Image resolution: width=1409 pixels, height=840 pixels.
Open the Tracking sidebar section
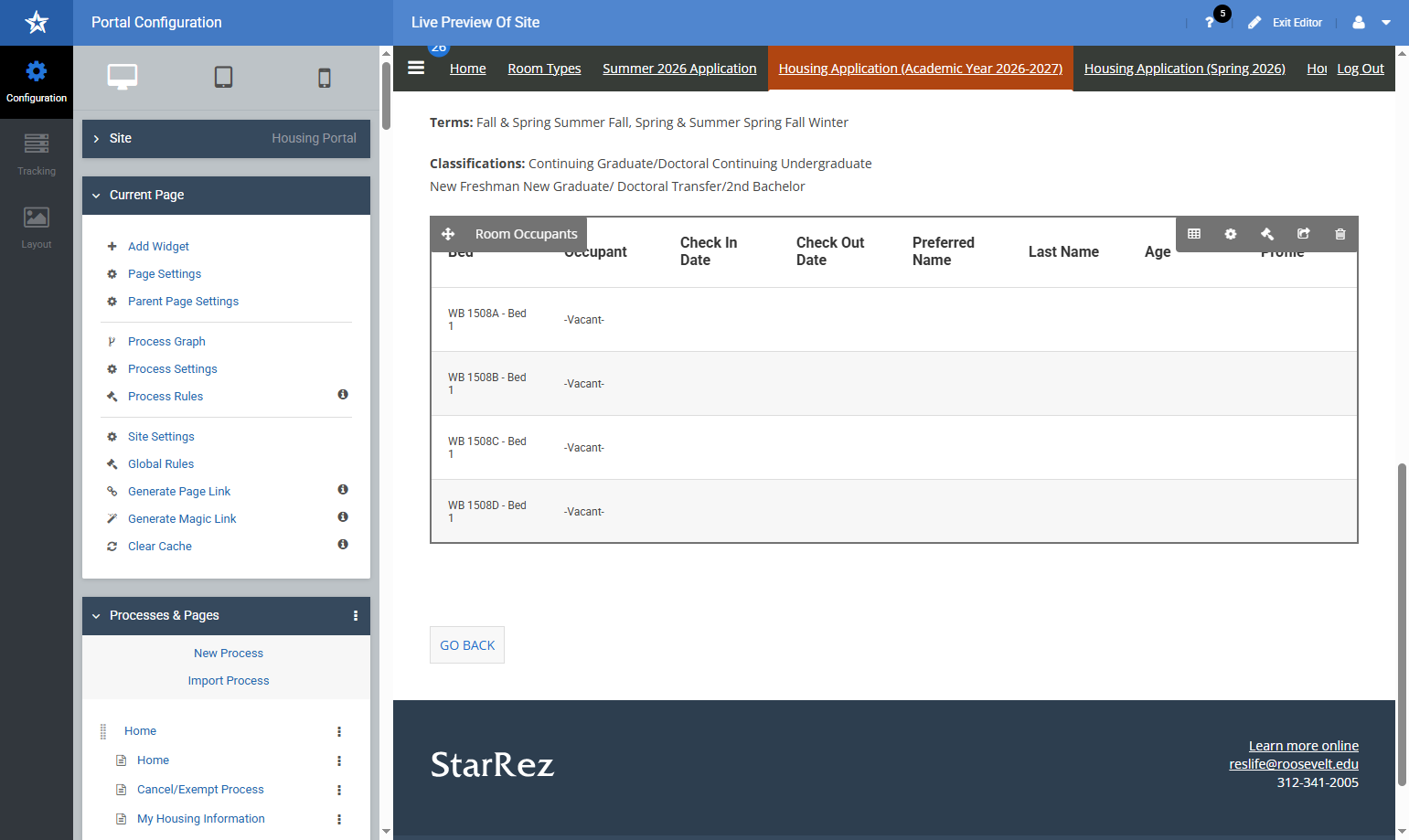[x=37, y=155]
